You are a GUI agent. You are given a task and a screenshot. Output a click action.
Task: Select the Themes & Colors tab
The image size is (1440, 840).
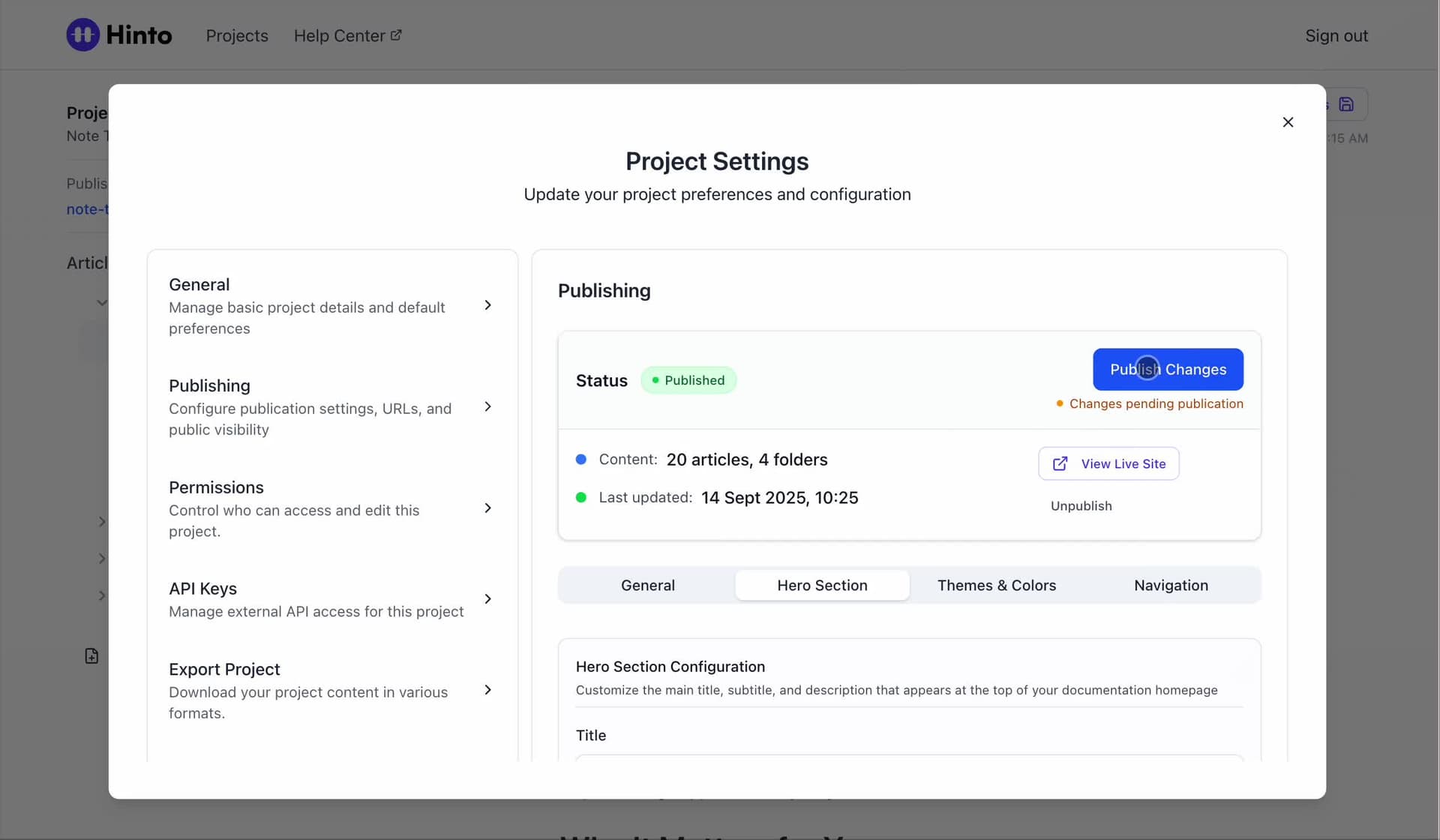(996, 585)
